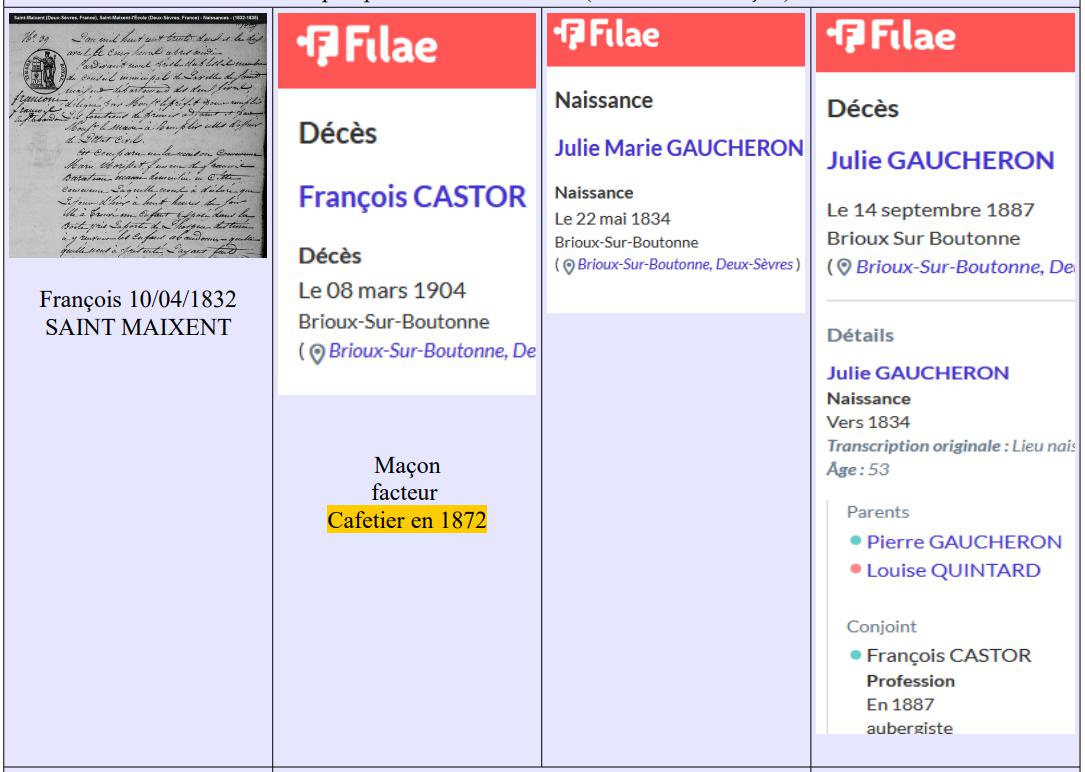
Task: Click the date Le 22 mai 1834
Action: pos(612,219)
